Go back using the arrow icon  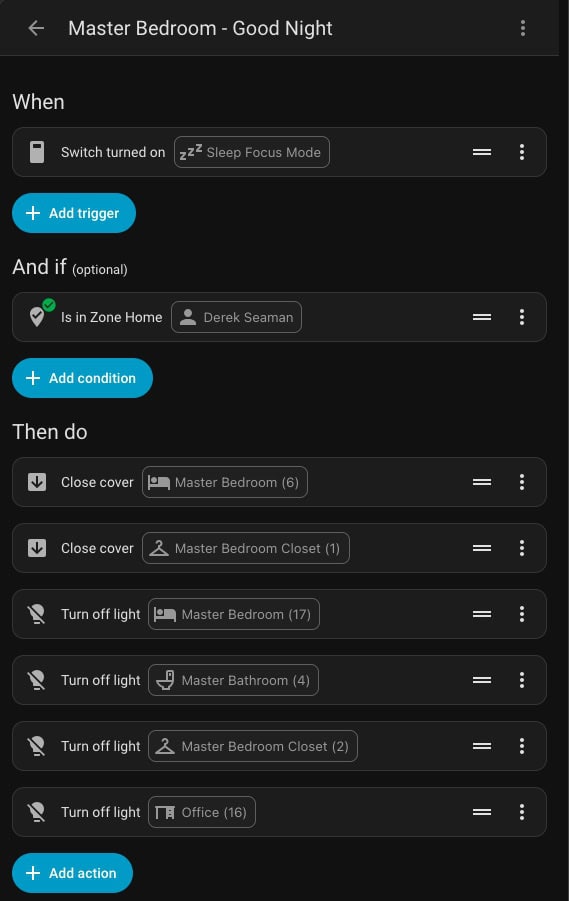(36, 28)
